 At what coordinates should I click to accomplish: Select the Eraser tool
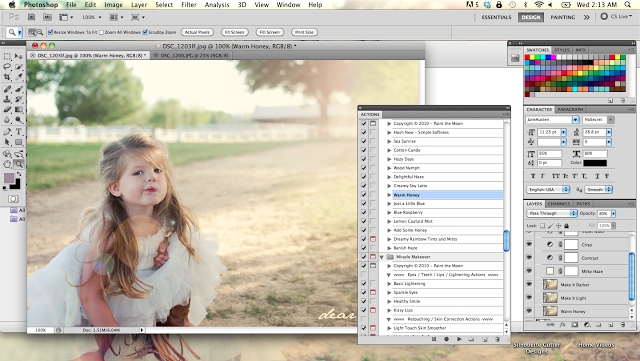click(x=7, y=109)
